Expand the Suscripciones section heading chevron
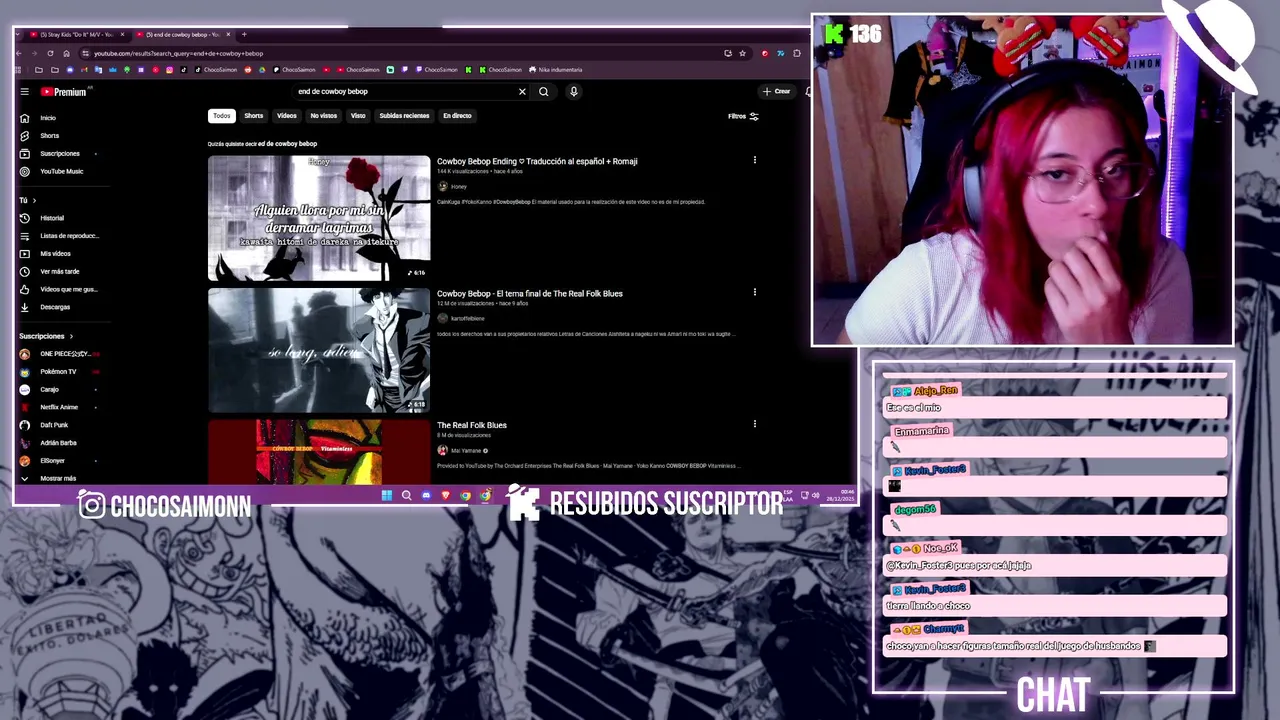 [71, 336]
